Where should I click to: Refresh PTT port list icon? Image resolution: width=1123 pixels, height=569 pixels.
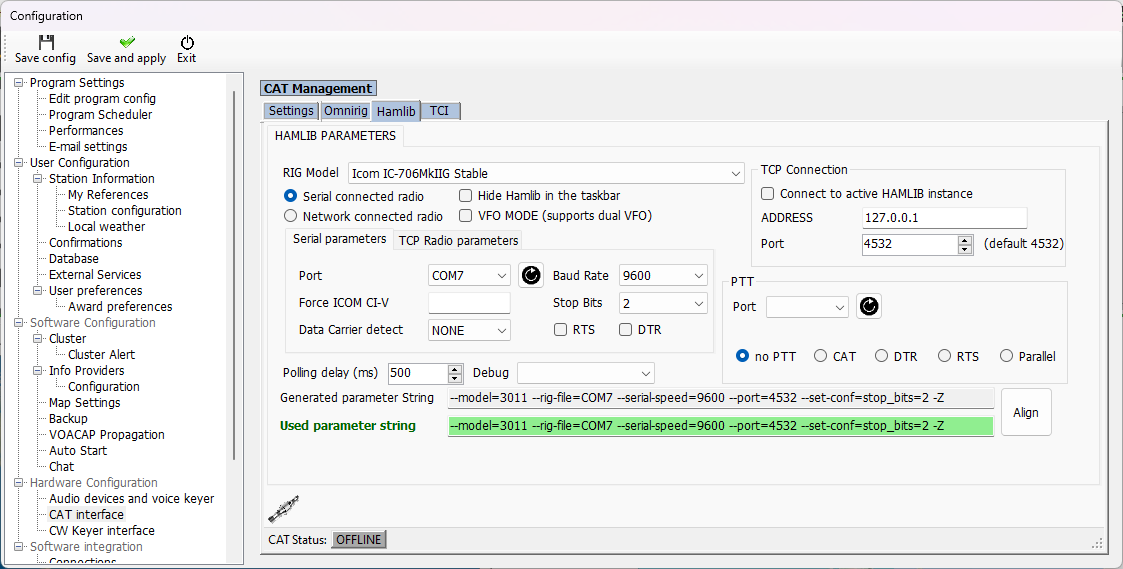tap(869, 306)
